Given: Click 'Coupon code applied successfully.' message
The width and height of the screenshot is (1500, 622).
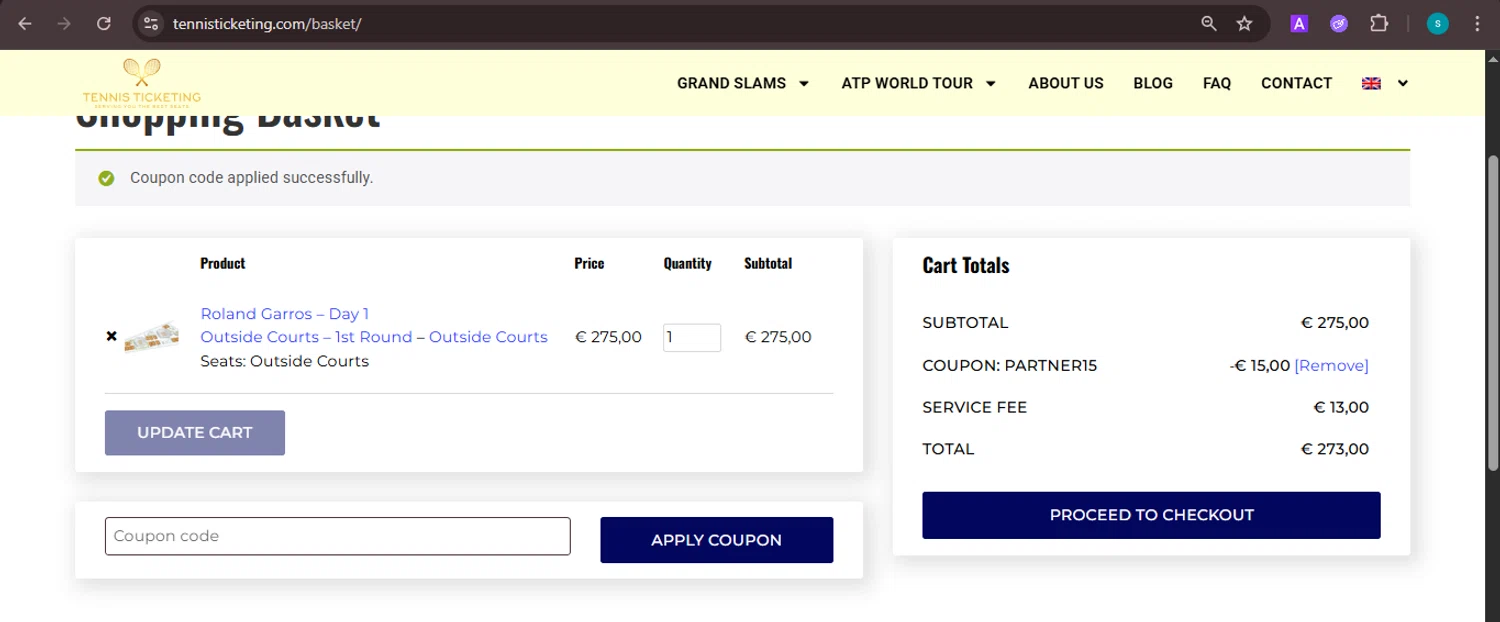Looking at the screenshot, I should [x=251, y=178].
